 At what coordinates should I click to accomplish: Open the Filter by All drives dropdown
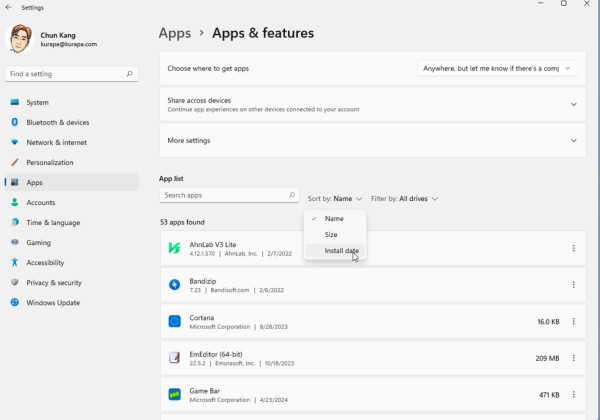pyautogui.click(x=404, y=199)
